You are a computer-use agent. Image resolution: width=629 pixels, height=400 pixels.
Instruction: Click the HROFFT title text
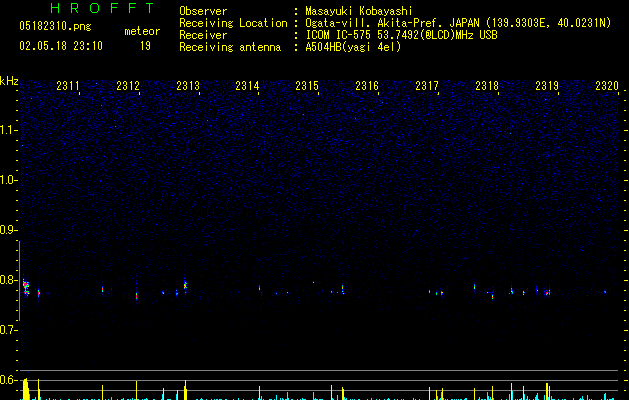pyautogui.click(x=102, y=8)
